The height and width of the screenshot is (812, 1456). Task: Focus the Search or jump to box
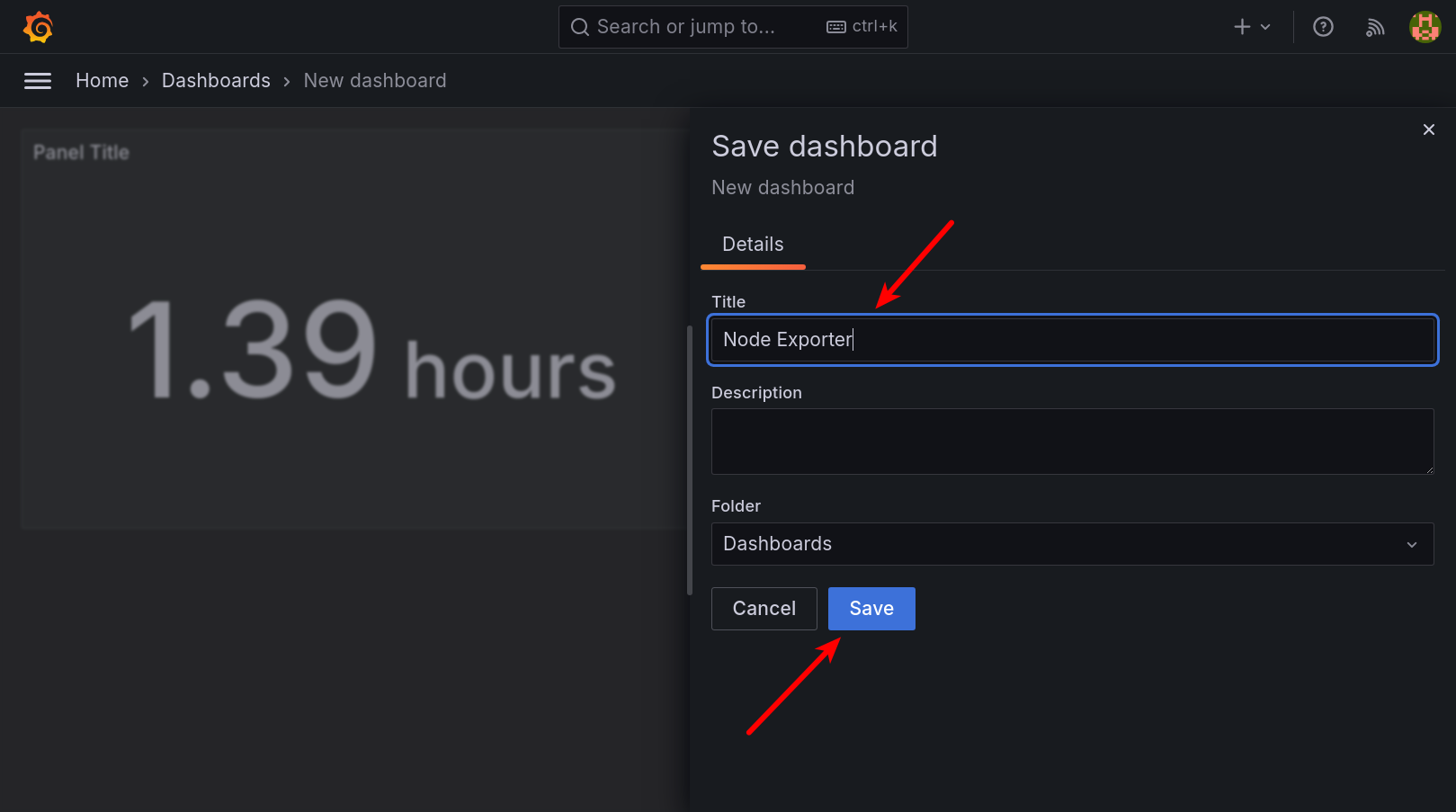(x=733, y=27)
